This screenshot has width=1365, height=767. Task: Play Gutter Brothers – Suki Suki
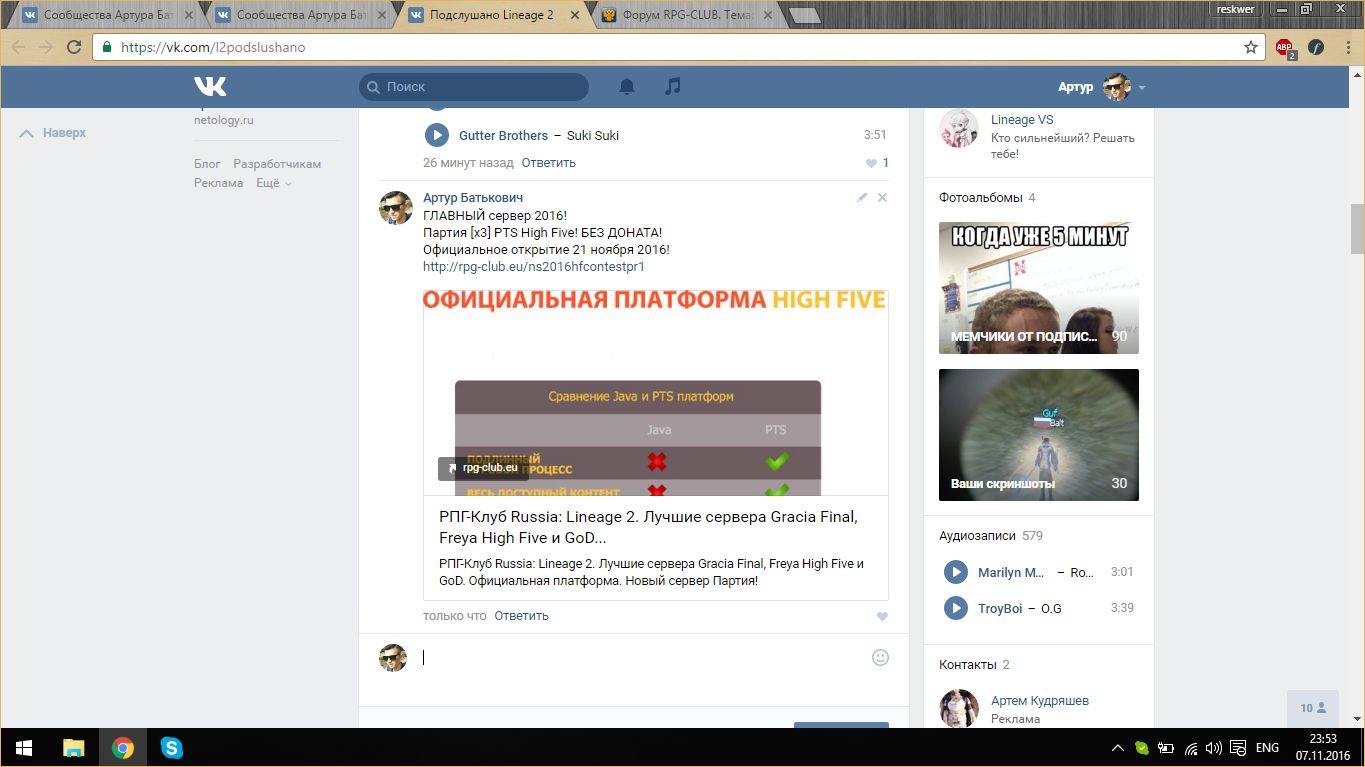[436, 135]
